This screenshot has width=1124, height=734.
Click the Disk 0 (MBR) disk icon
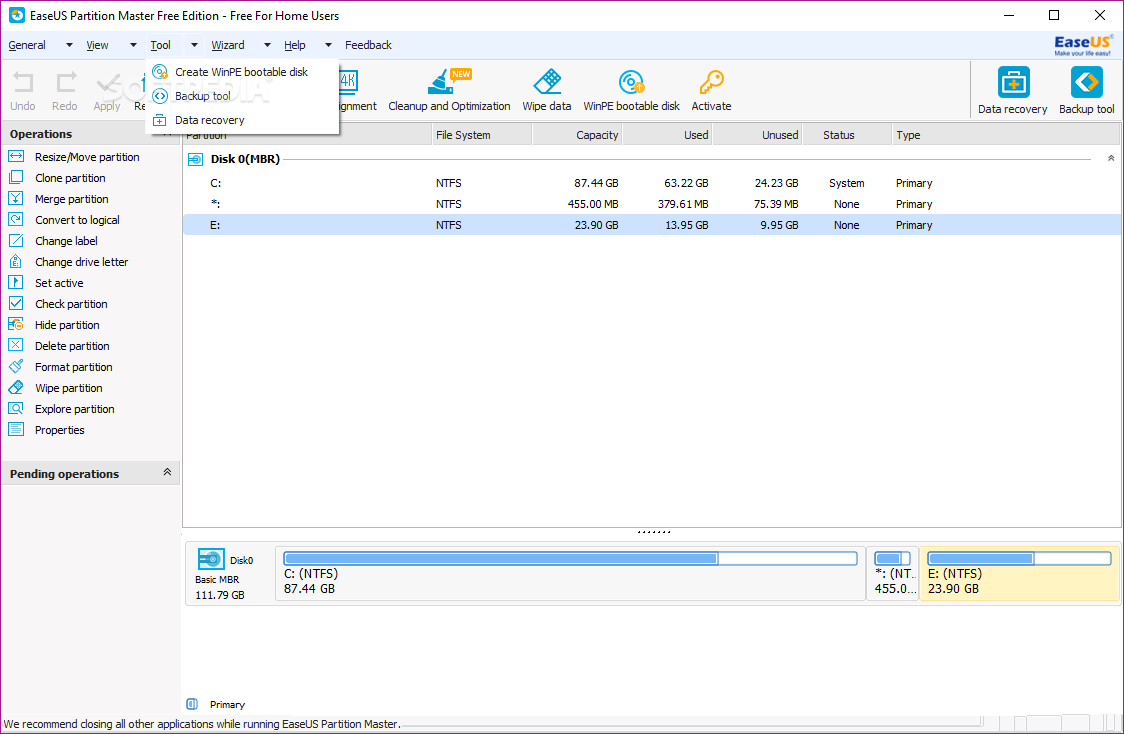[195, 159]
